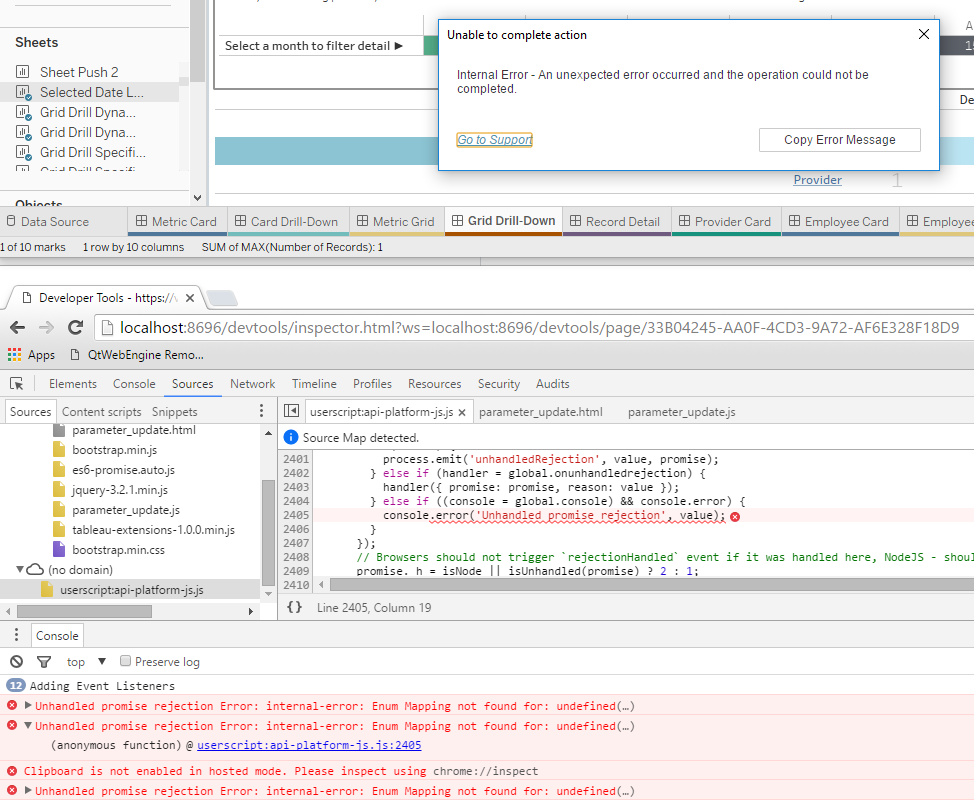Viewport: 974px width, 805px height.
Task: Open the console drawer kebab menu
Action: tap(17, 635)
